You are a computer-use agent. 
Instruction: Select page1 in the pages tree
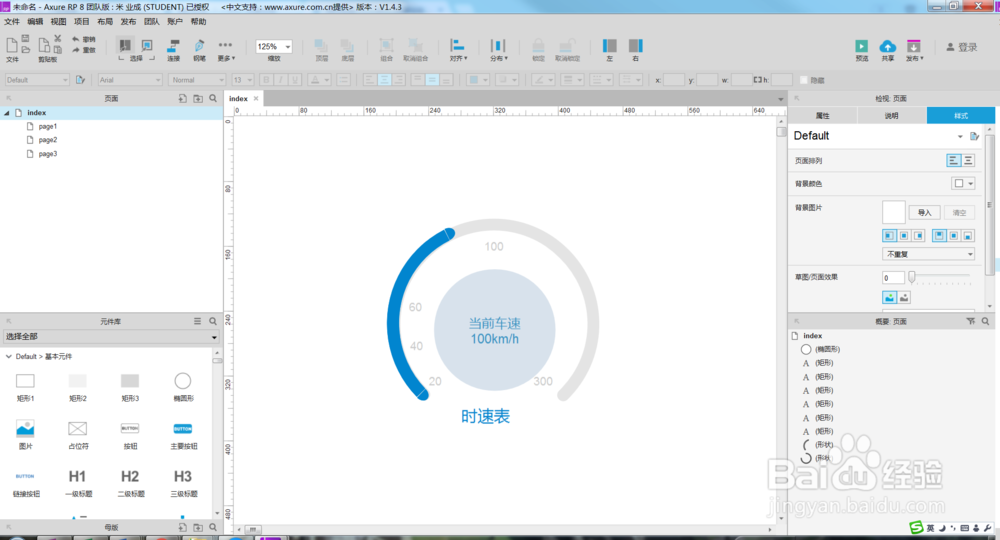47,126
